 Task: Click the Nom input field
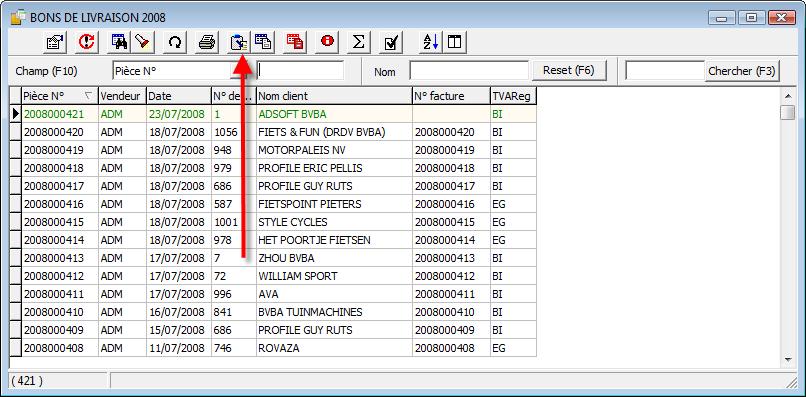[x=469, y=71]
